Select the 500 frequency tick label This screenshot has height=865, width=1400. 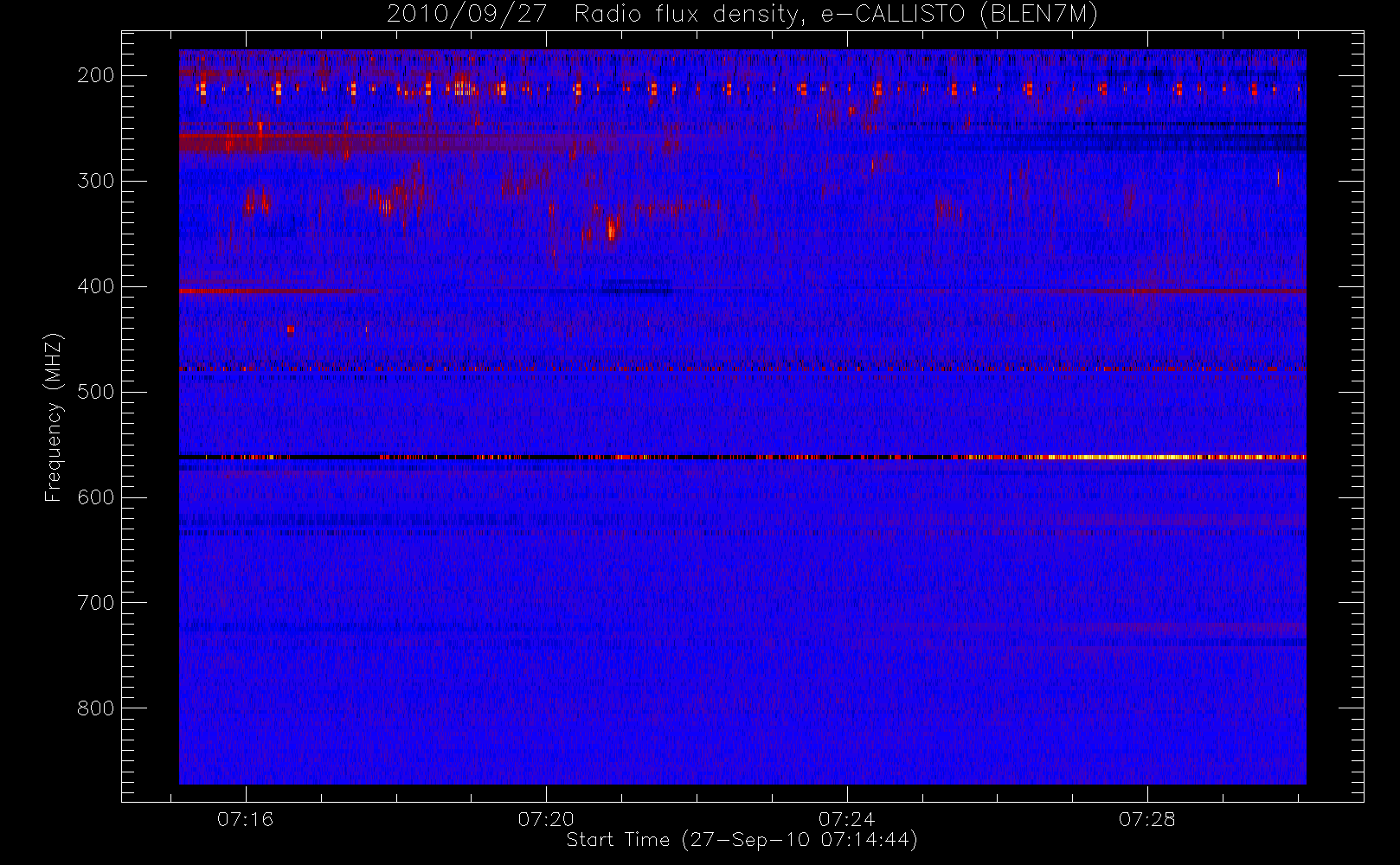[x=95, y=392]
